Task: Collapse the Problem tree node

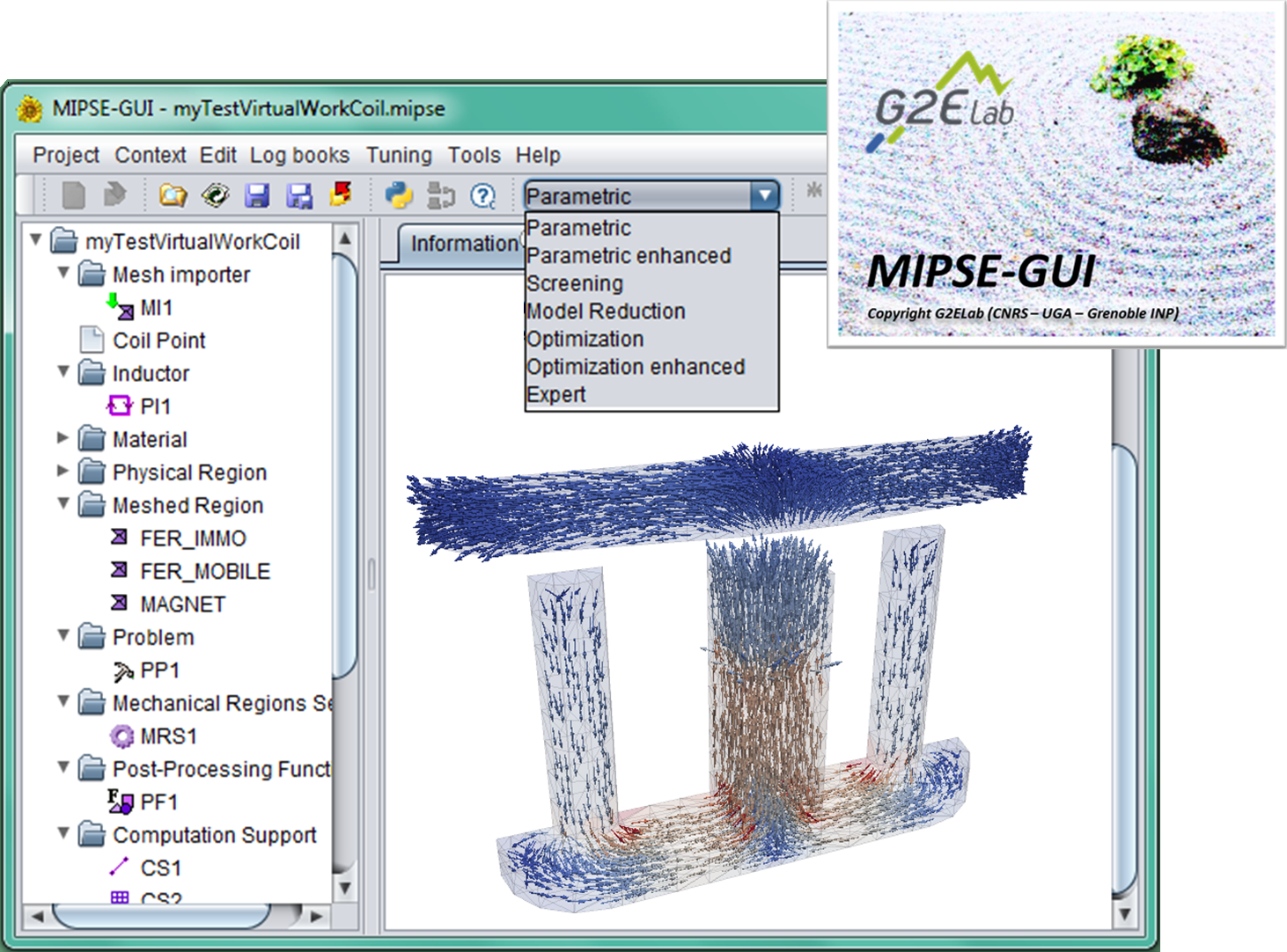Action: click(63, 635)
